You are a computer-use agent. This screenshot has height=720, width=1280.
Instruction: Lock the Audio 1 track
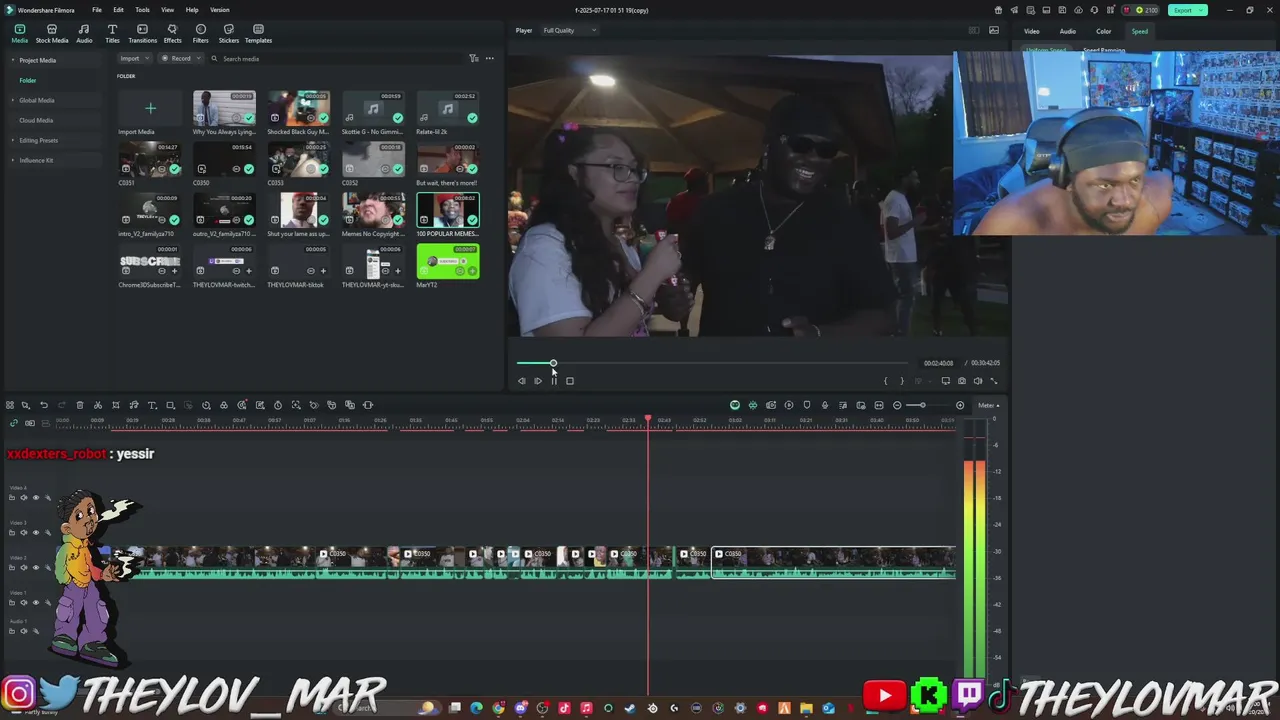pyautogui.click(x=12, y=631)
